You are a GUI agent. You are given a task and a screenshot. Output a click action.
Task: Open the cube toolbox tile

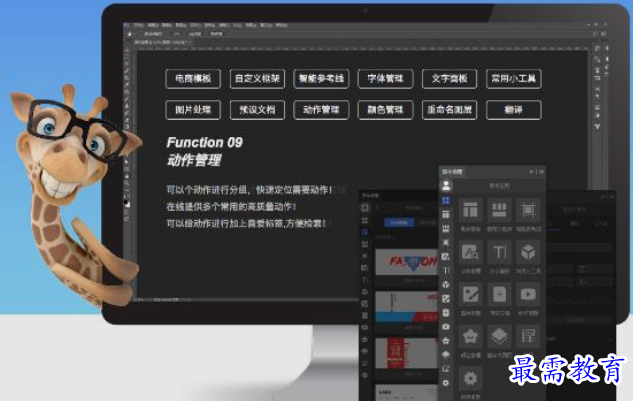coord(528,252)
